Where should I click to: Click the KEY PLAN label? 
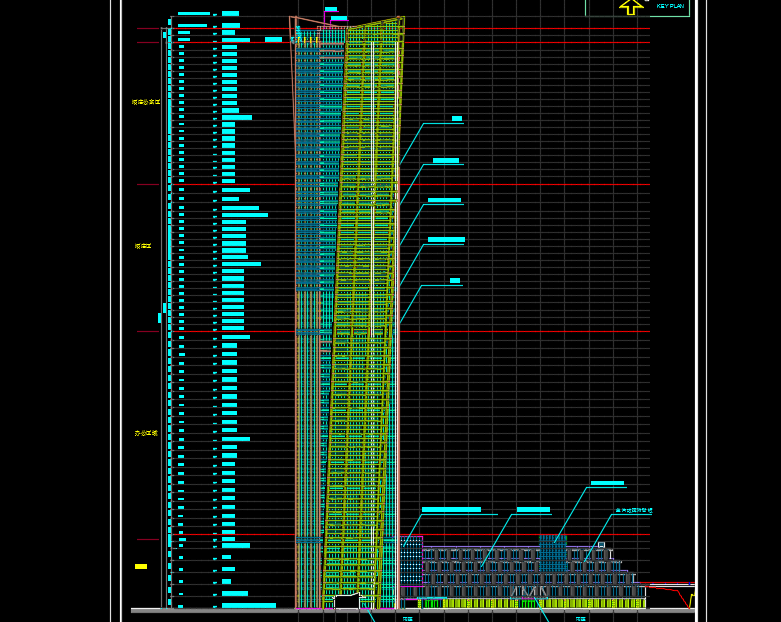(670, 6)
